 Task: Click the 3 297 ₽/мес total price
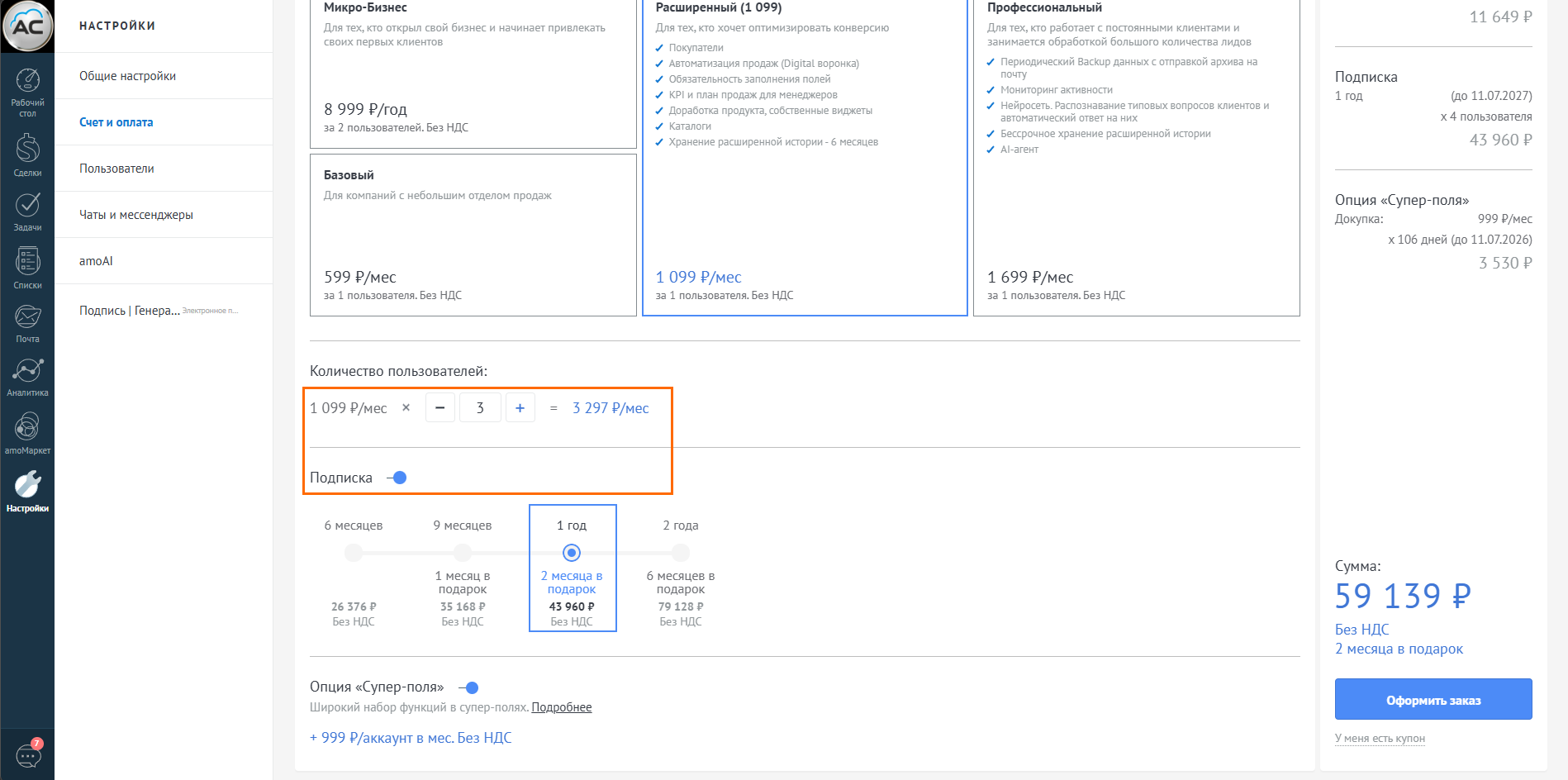611,408
